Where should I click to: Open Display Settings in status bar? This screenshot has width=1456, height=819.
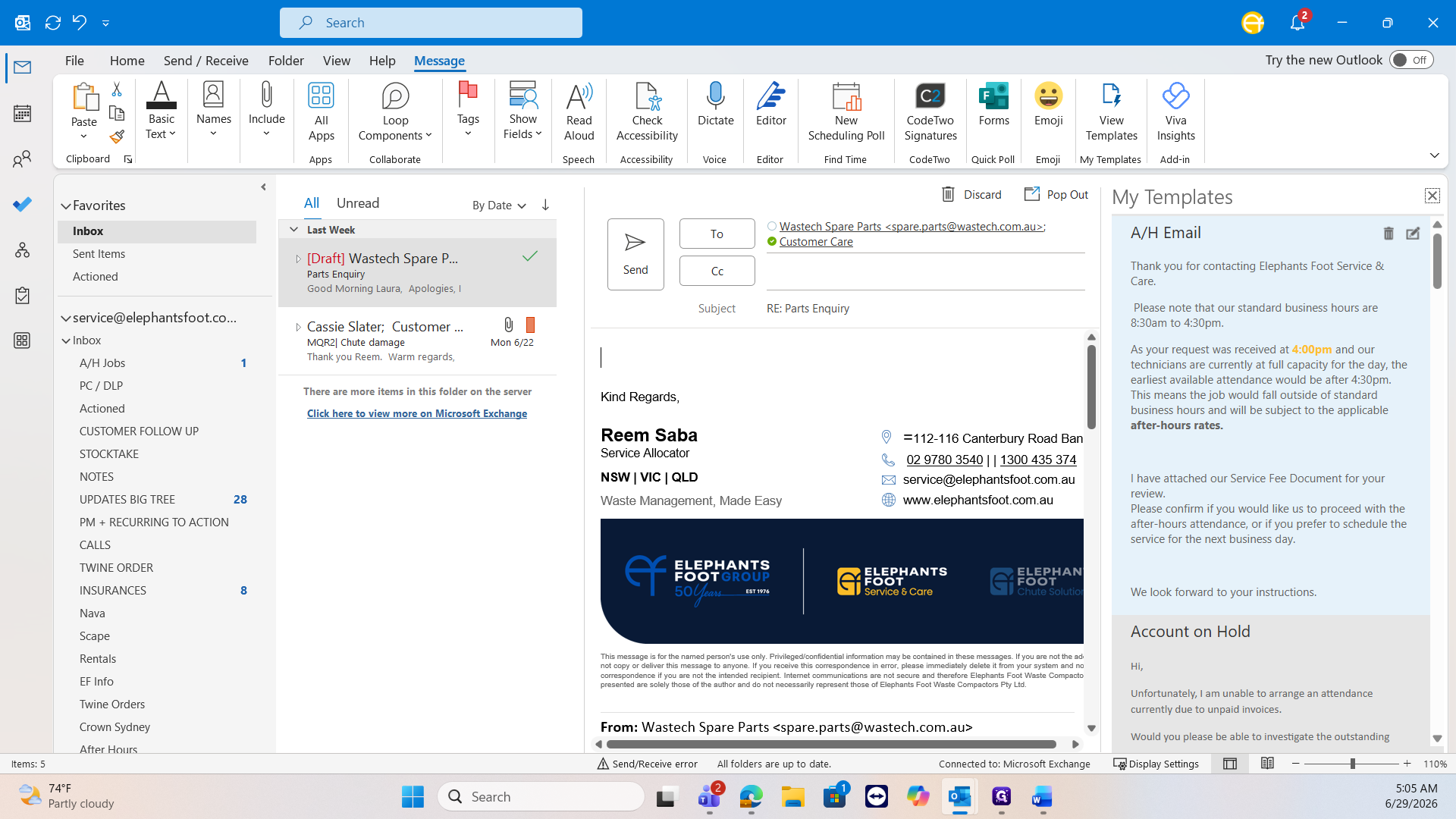[1156, 764]
